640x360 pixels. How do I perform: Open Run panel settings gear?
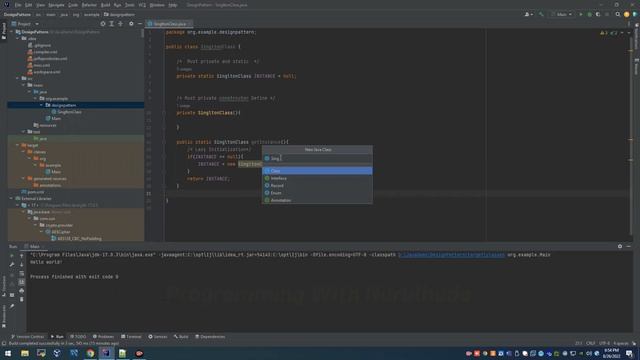coord(620,247)
